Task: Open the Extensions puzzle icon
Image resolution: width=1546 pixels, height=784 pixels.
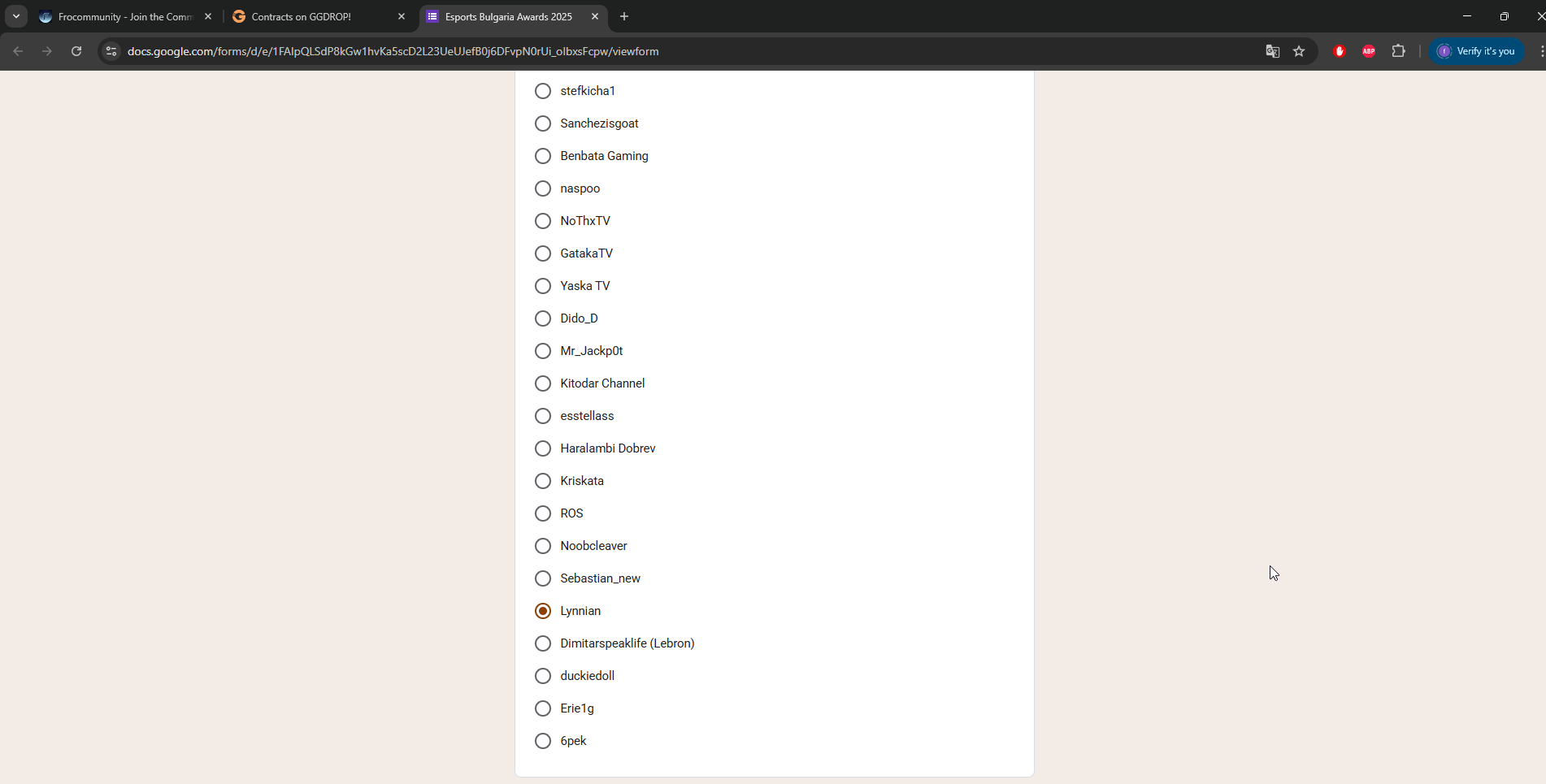Action: (1398, 51)
